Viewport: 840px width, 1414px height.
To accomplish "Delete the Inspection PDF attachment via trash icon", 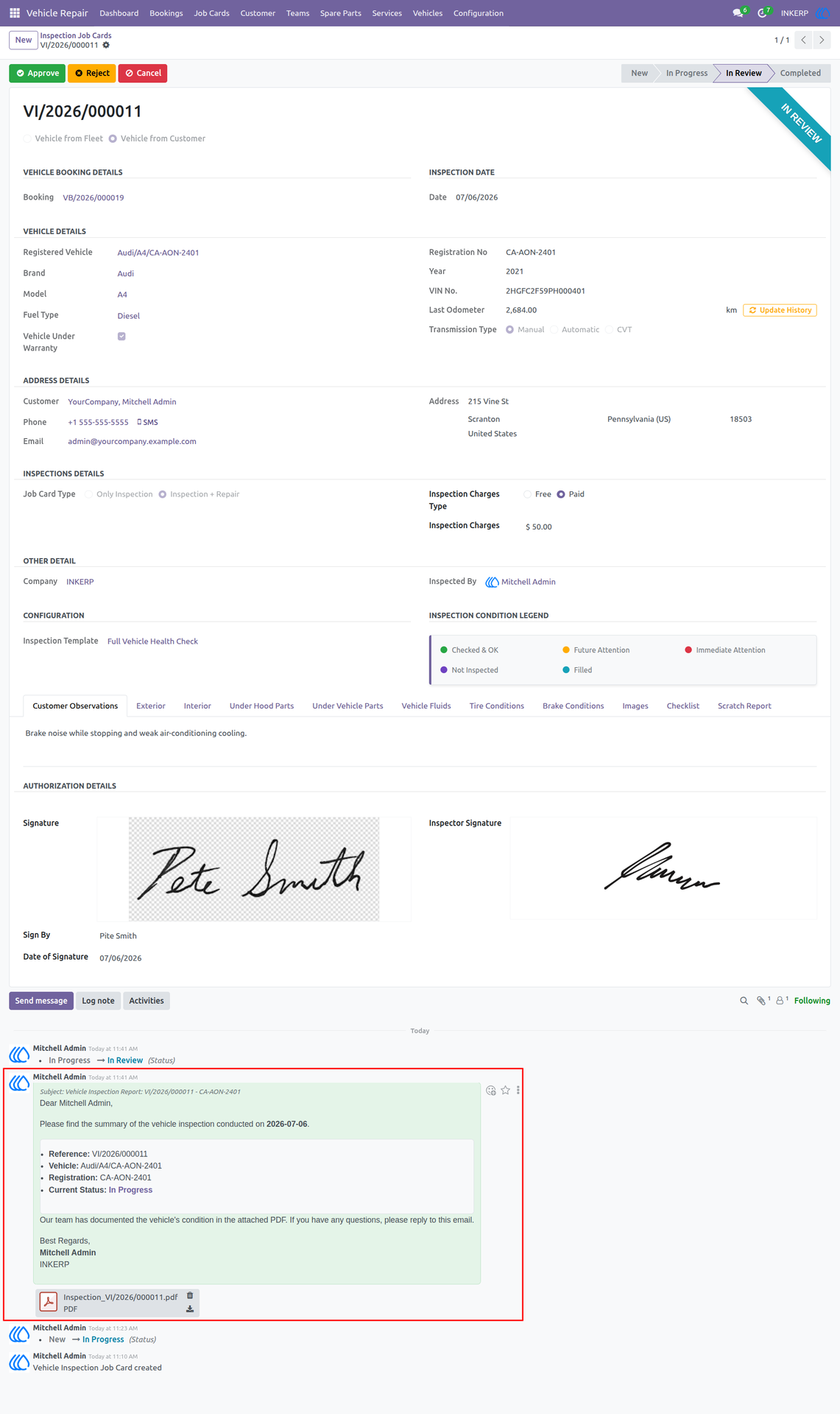I will [x=190, y=1295].
